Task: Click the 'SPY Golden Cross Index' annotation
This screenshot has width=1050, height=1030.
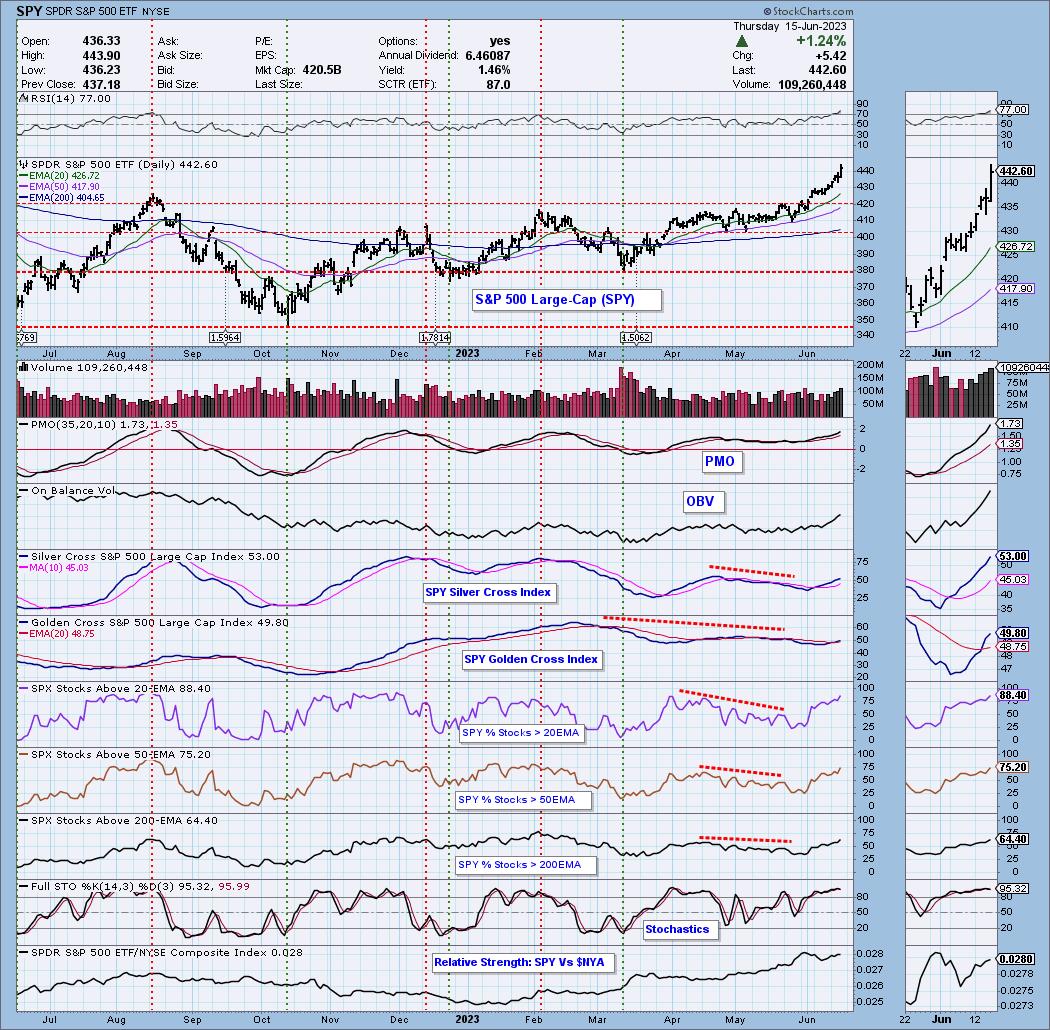Action: point(531,660)
